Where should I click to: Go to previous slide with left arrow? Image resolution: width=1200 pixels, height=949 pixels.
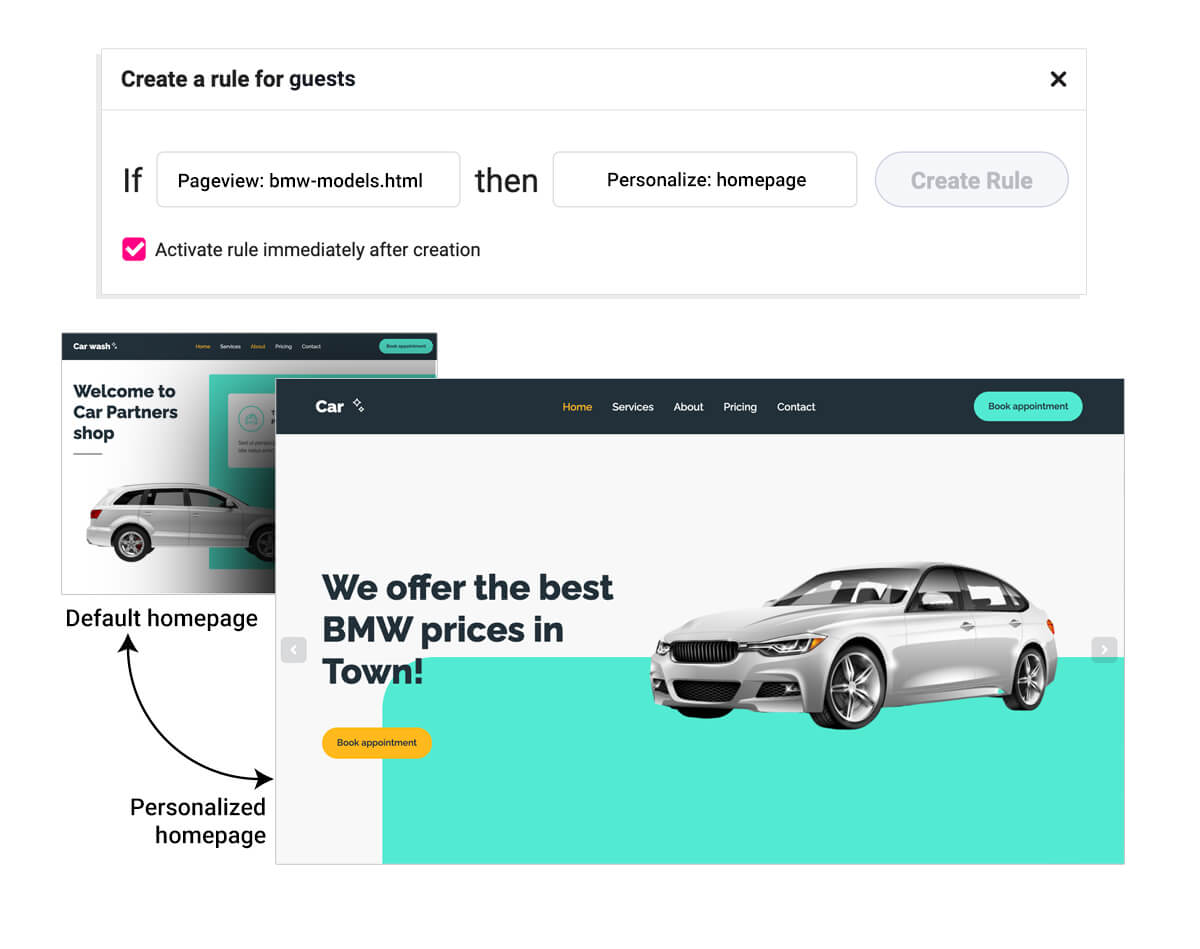(x=293, y=650)
